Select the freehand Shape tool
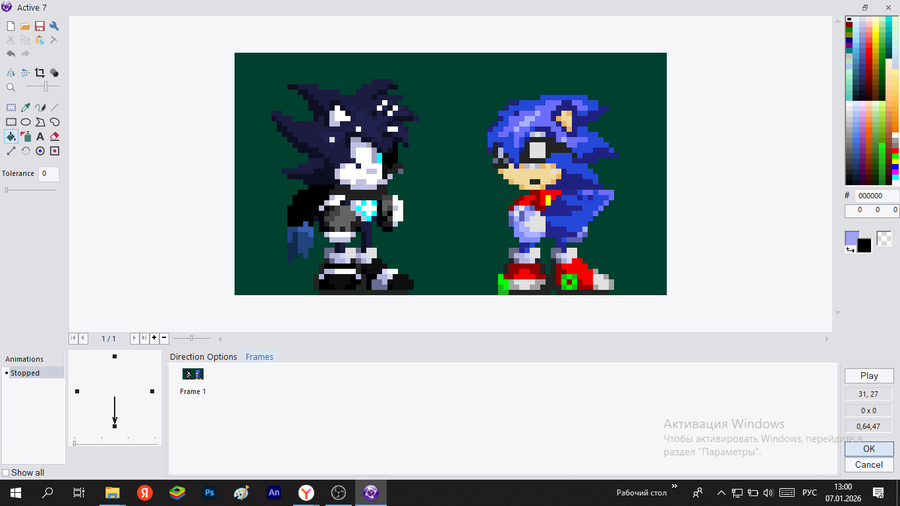This screenshot has width=900, height=506. tap(55, 122)
